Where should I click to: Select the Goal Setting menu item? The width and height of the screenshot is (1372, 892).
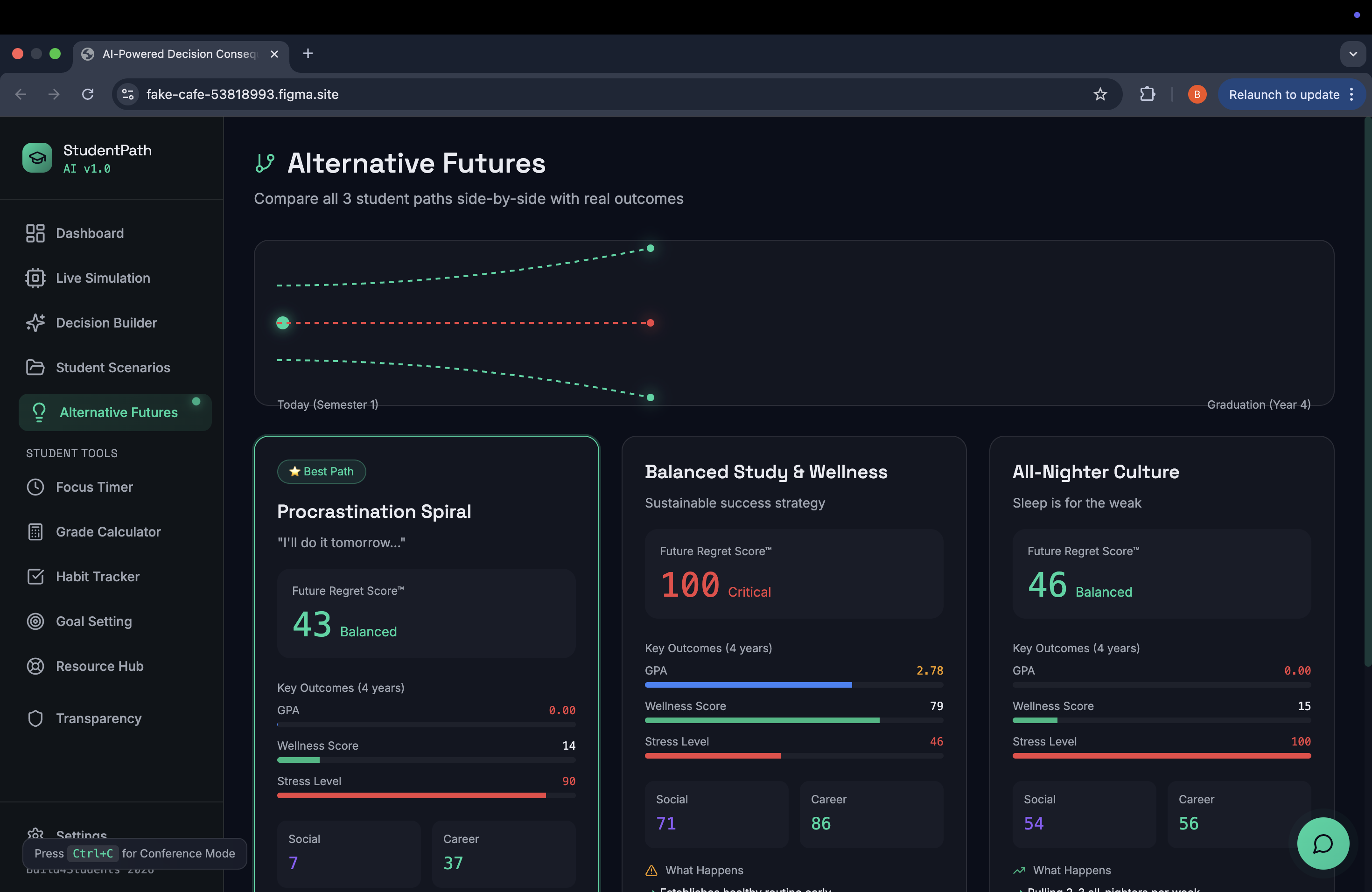point(93,621)
